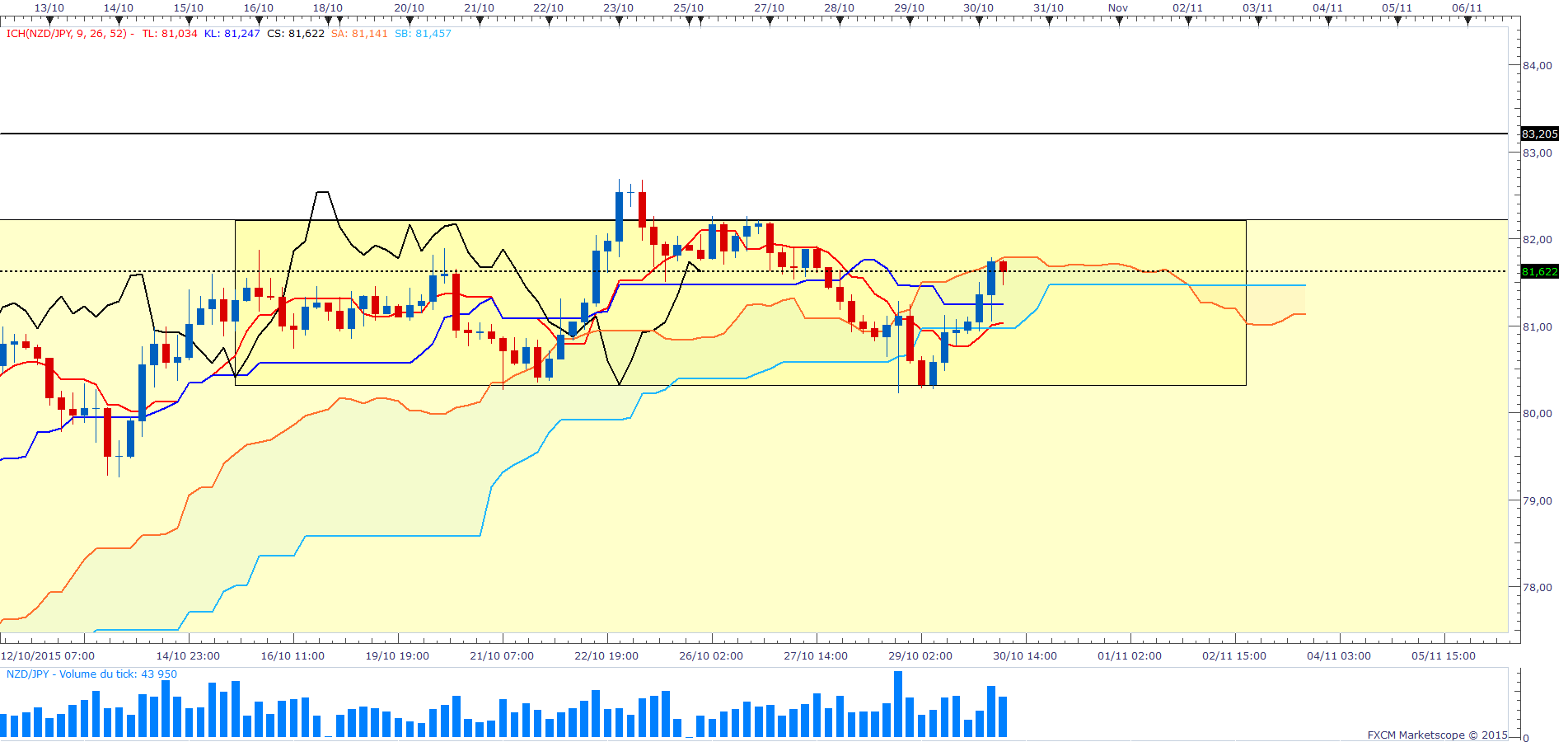Image resolution: width=1568 pixels, height=742 pixels.
Task: Click the 30/10 date label on top axis
Action: 978,7
